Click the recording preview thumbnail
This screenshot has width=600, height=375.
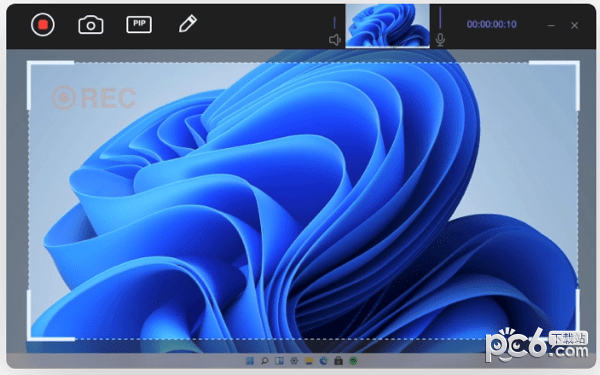pos(387,26)
